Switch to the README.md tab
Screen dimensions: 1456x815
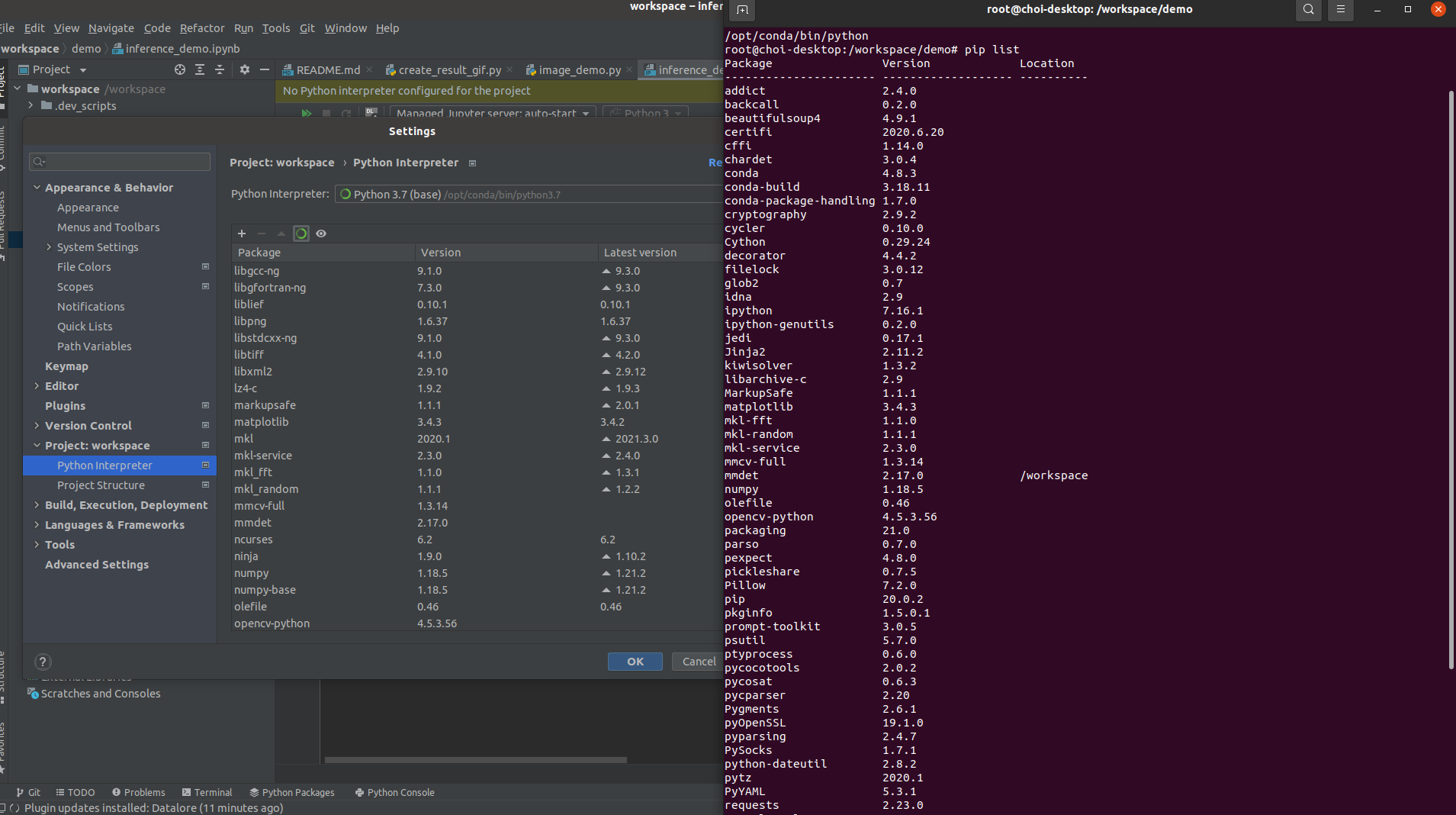click(x=328, y=70)
